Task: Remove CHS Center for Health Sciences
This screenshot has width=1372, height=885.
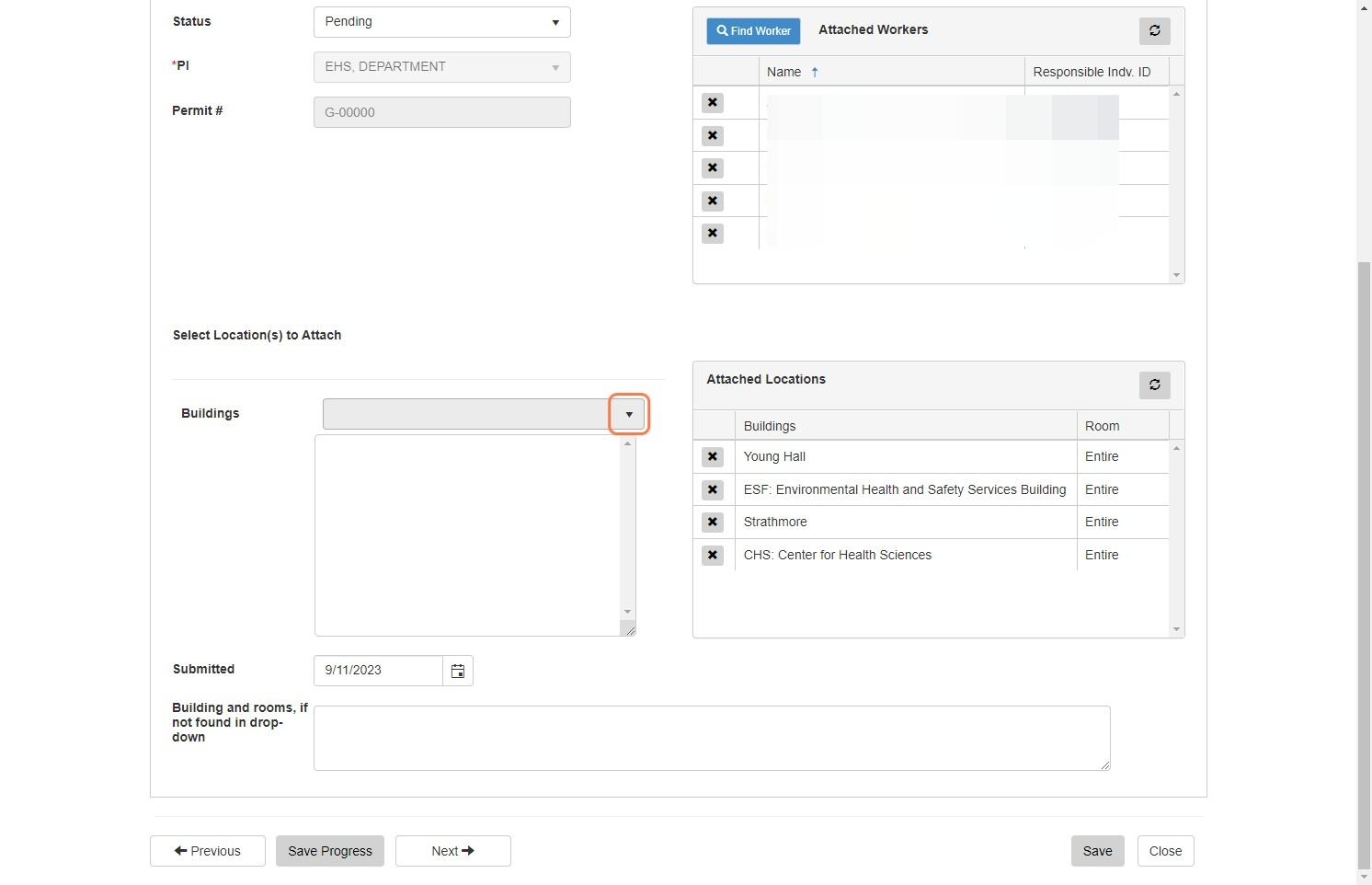Action: [713, 555]
